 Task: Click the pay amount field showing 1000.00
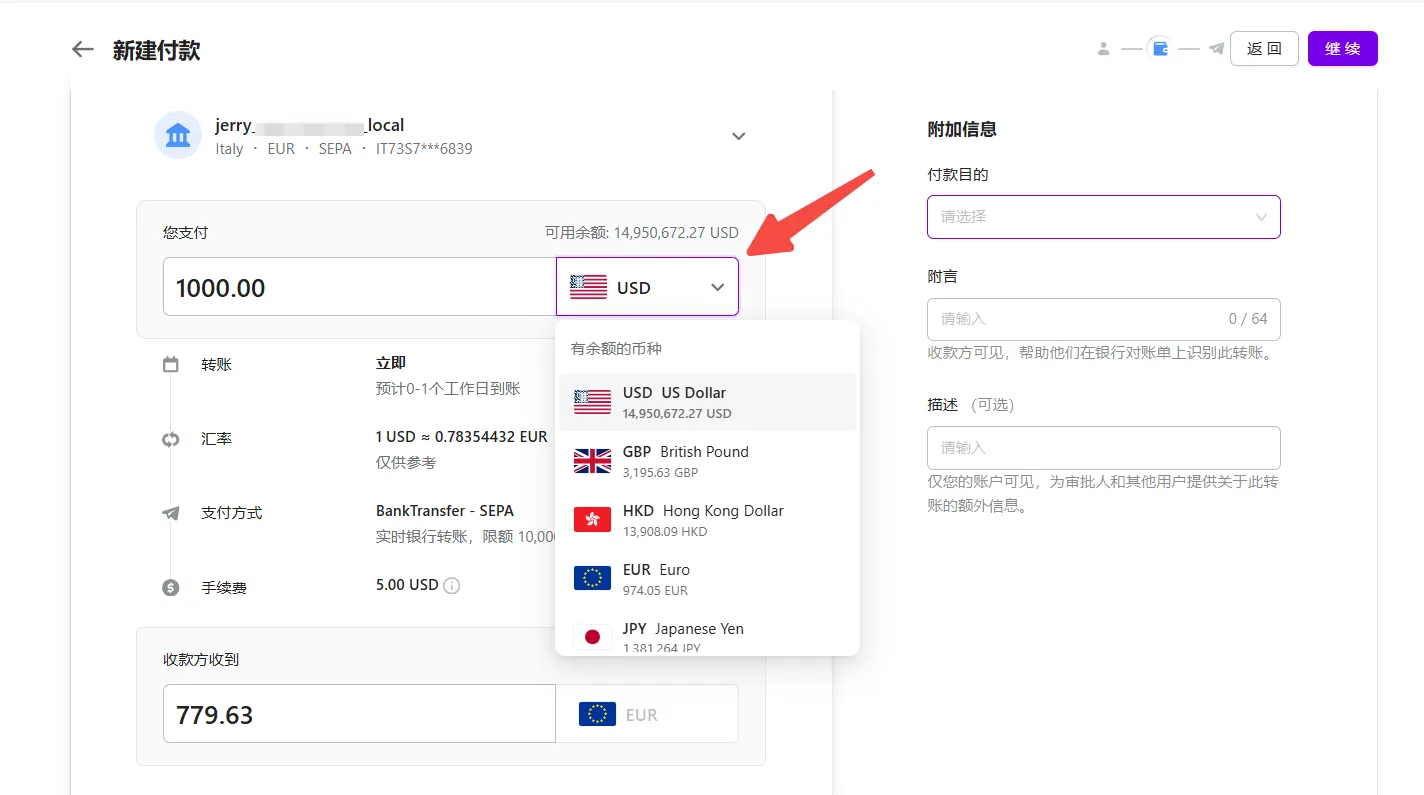tap(359, 287)
